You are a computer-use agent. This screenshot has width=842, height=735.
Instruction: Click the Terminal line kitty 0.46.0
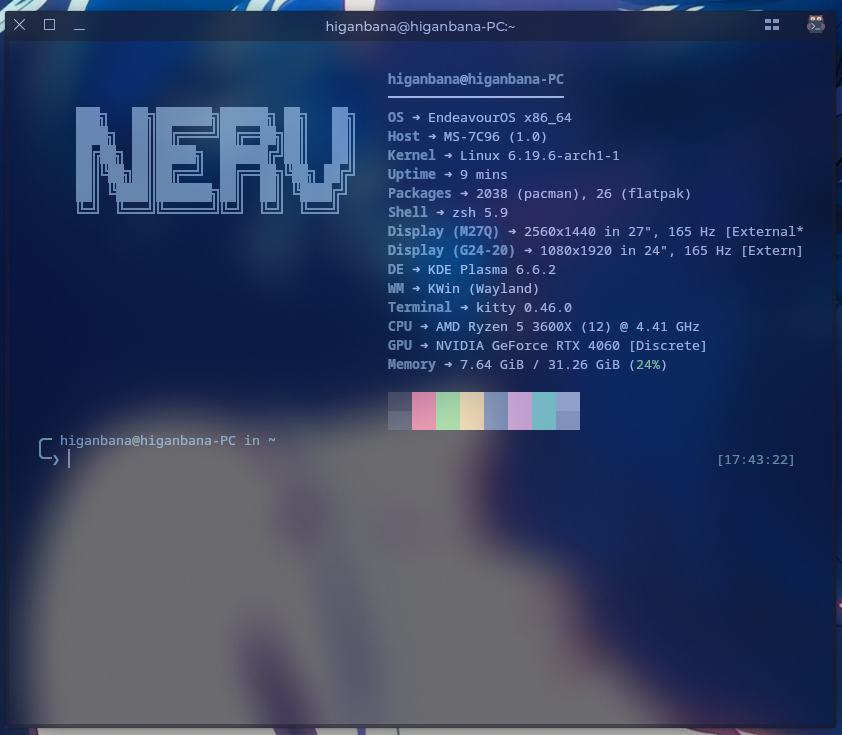(x=480, y=308)
